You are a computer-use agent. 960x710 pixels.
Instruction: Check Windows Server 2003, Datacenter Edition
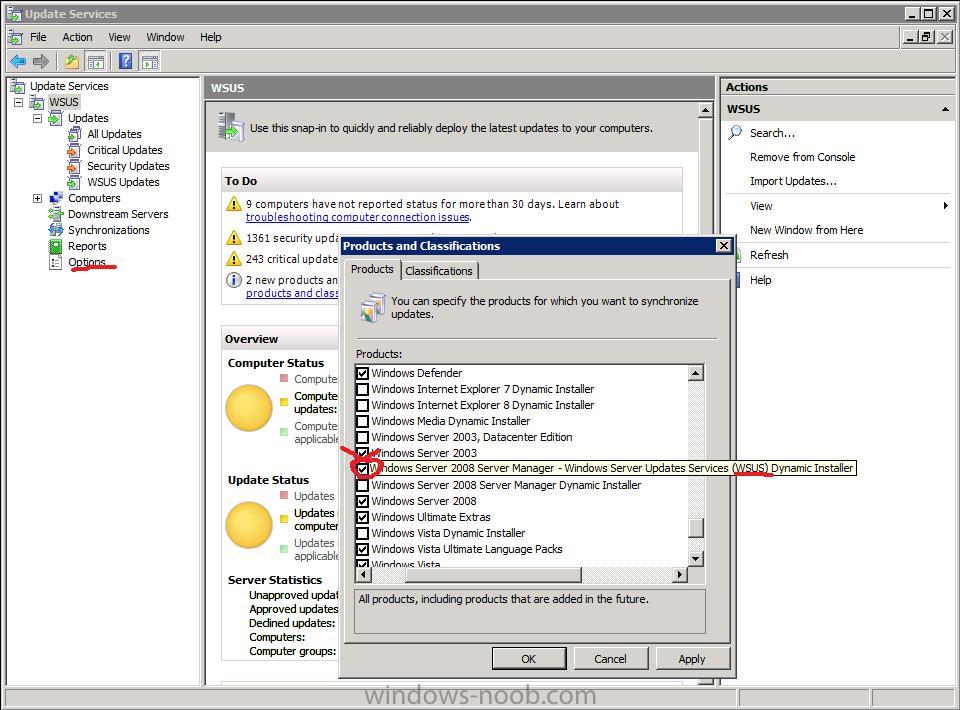[362, 437]
